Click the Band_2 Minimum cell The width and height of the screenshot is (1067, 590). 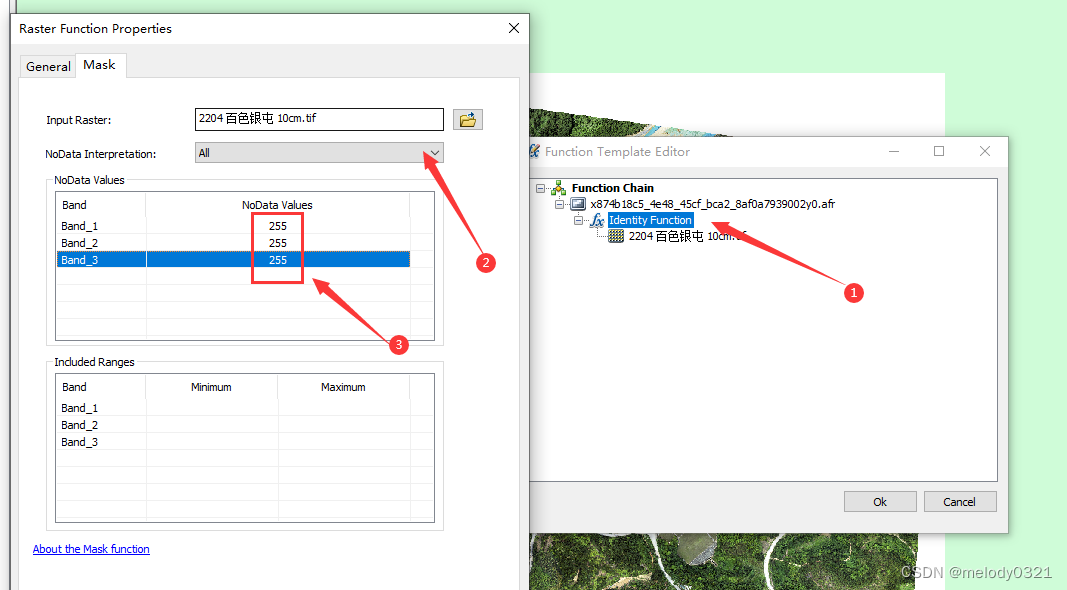pyautogui.click(x=212, y=425)
